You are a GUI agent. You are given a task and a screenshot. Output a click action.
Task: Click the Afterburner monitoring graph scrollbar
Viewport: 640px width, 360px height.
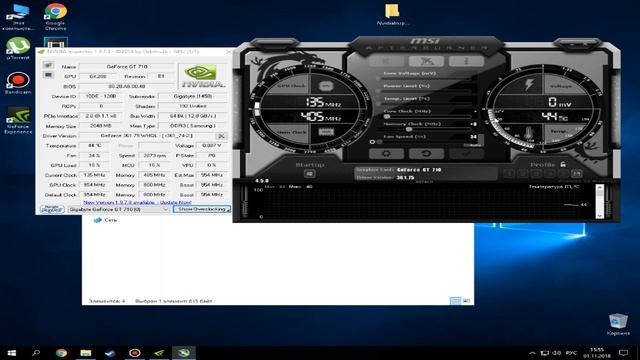pos(600,201)
